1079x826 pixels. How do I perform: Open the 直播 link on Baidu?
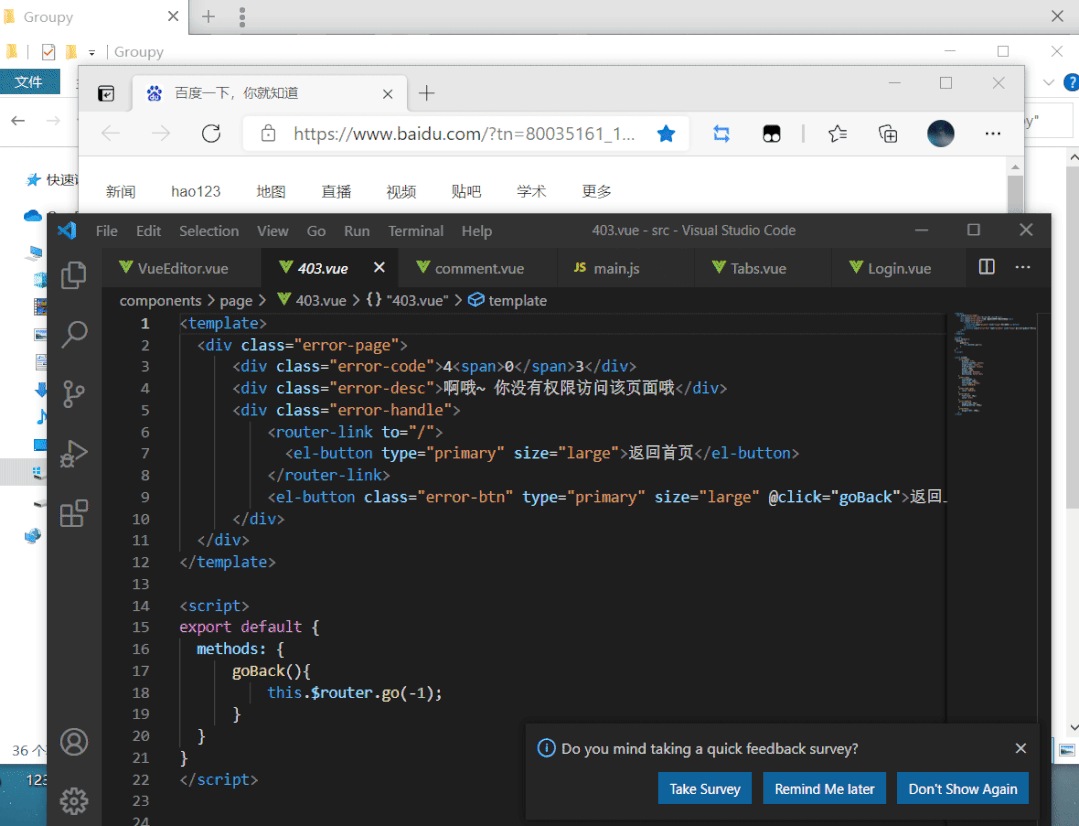pos(336,191)
